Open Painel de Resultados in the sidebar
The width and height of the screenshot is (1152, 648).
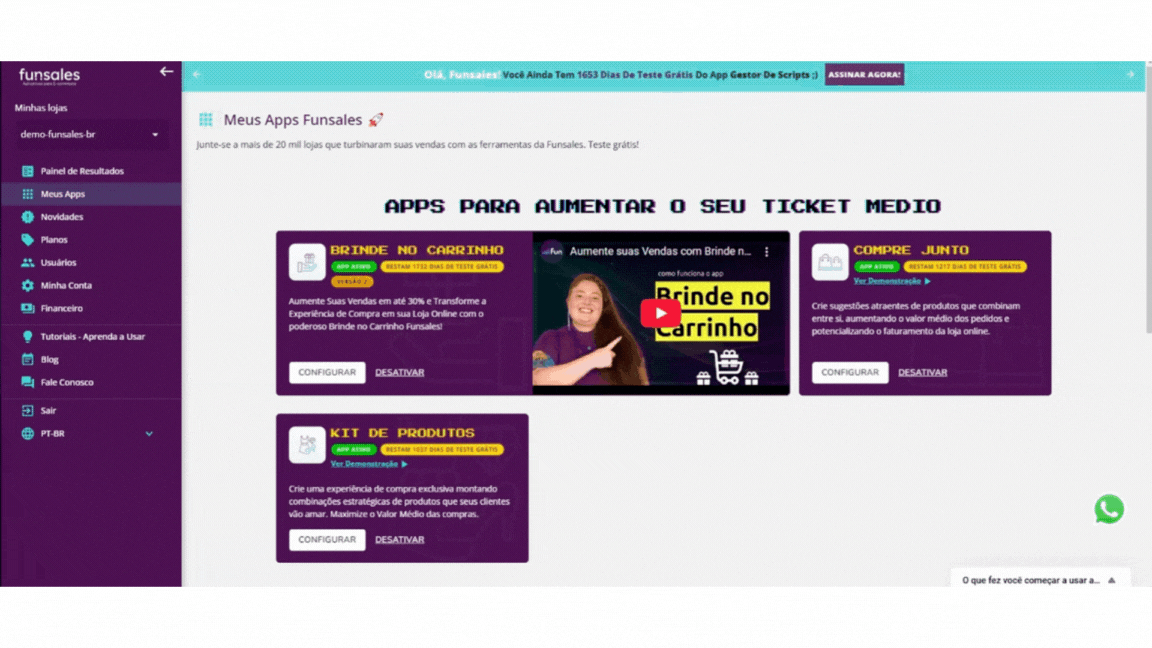click(82, 171)
